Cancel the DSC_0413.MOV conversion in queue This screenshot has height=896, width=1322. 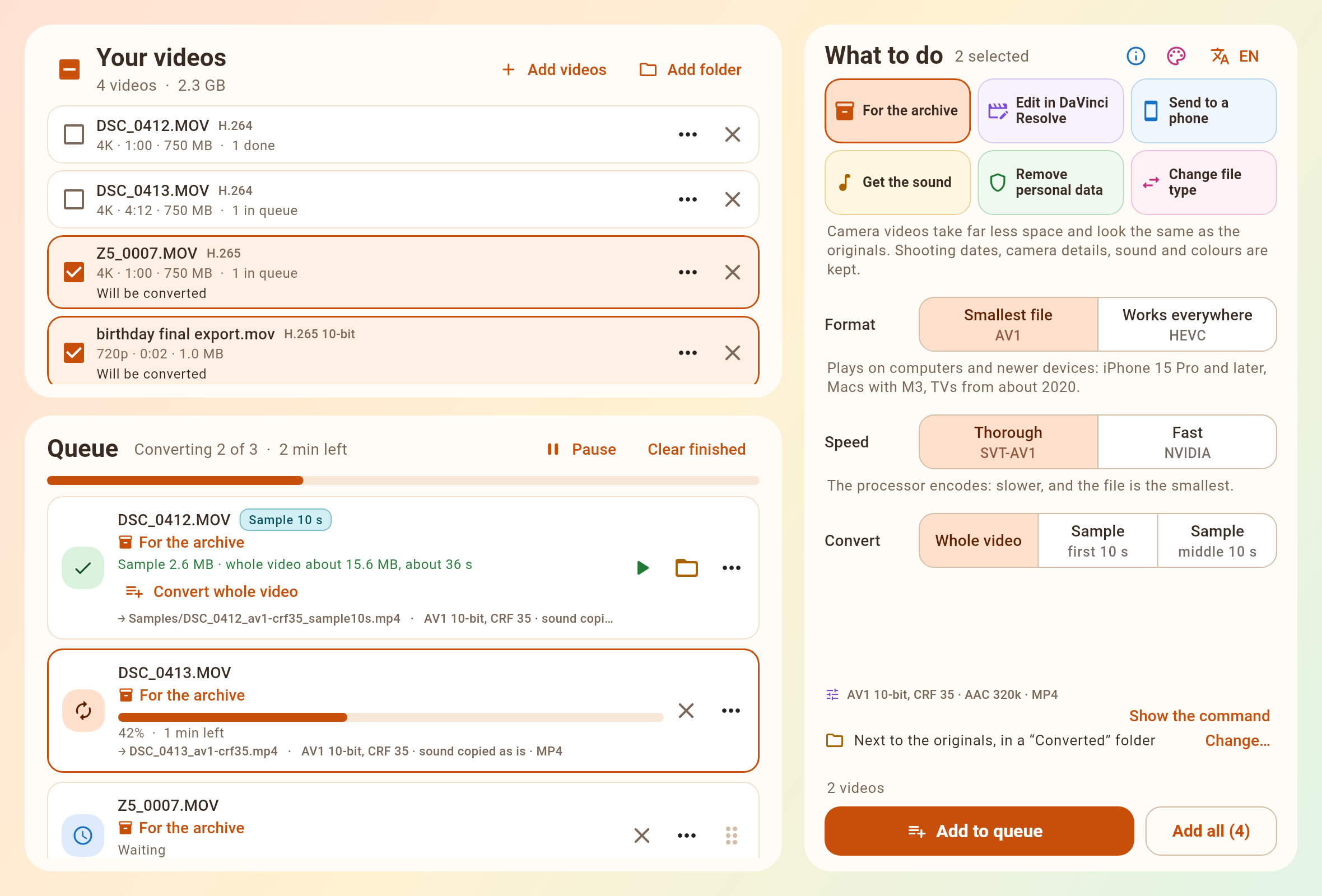686,710
